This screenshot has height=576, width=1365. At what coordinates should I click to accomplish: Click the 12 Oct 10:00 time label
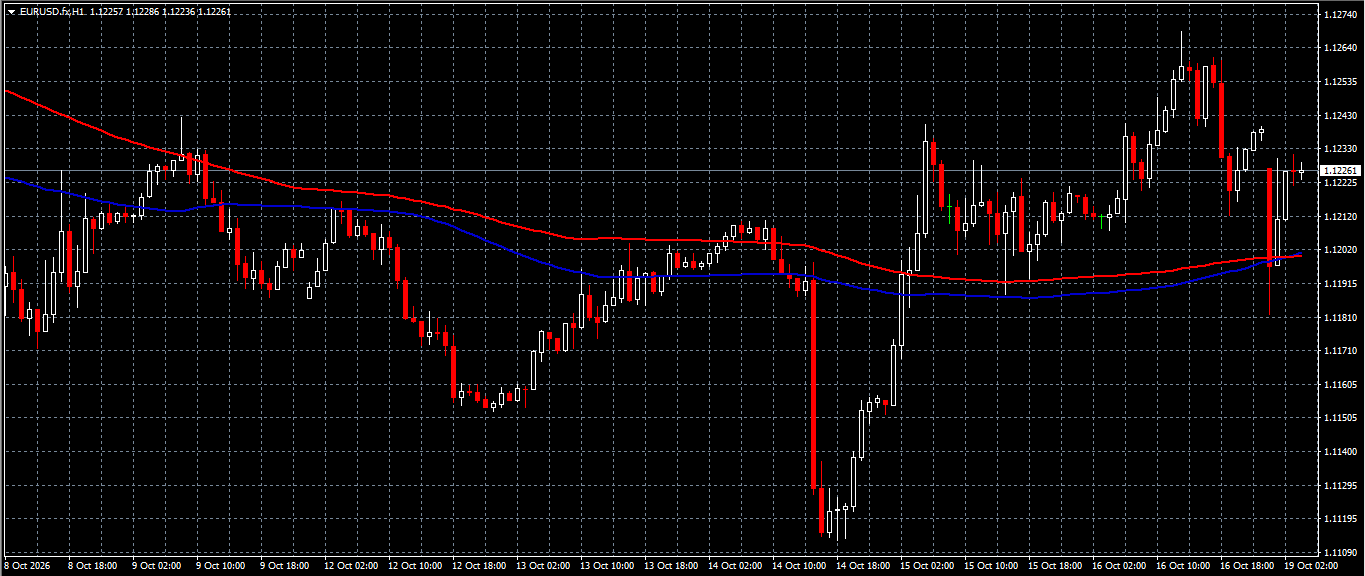(x=415, y=566)
